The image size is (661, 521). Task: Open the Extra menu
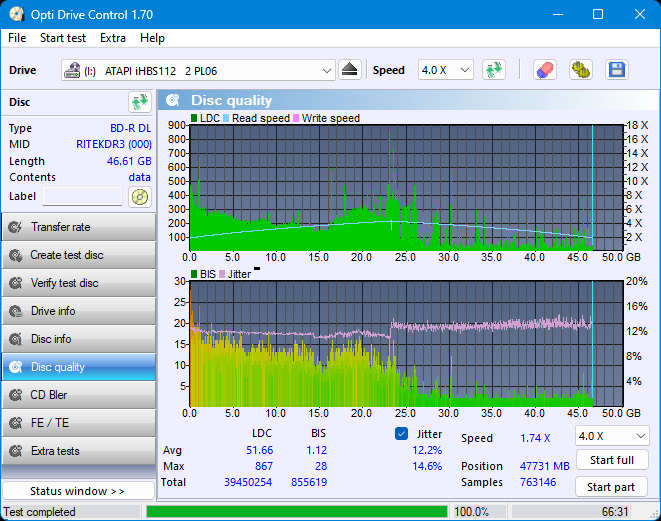[x=113, y=38]
